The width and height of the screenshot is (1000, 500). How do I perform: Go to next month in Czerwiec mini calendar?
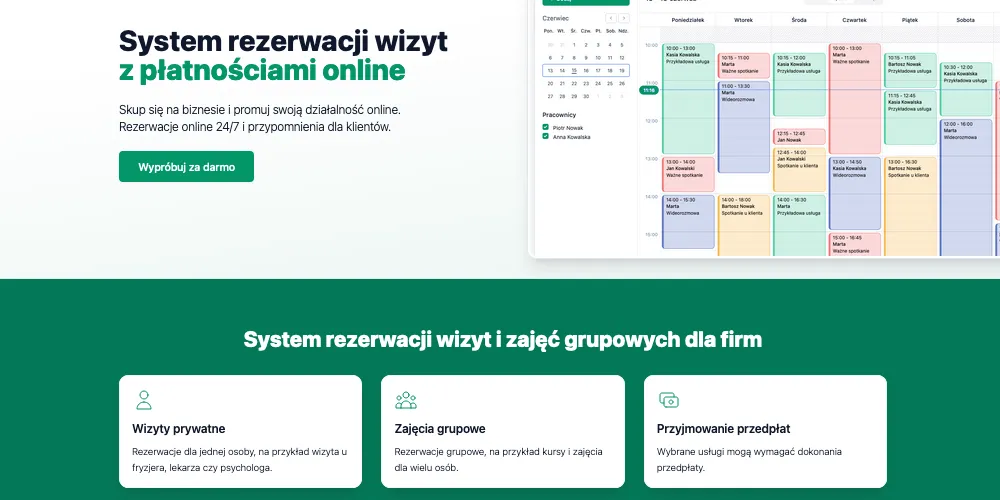tap(624, 18)
